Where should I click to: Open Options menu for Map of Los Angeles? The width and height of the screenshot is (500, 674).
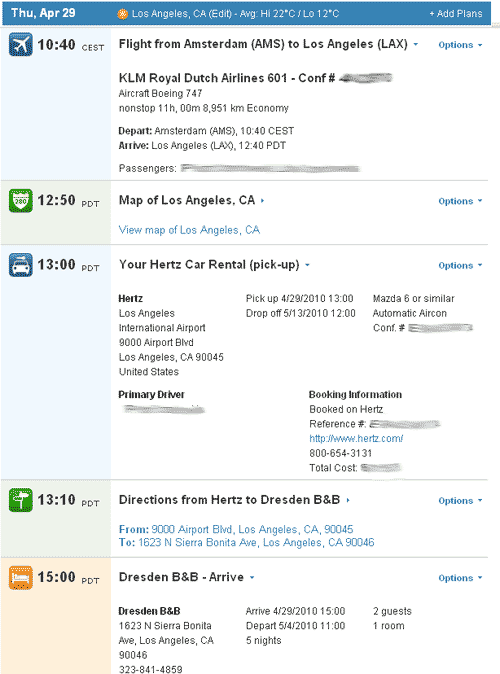[460, 201]
